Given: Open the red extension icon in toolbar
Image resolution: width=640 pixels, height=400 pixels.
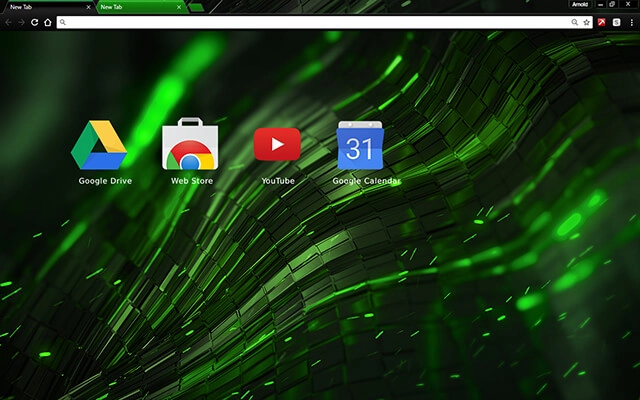Looking at the screenshot, I should tap(602, 22).
